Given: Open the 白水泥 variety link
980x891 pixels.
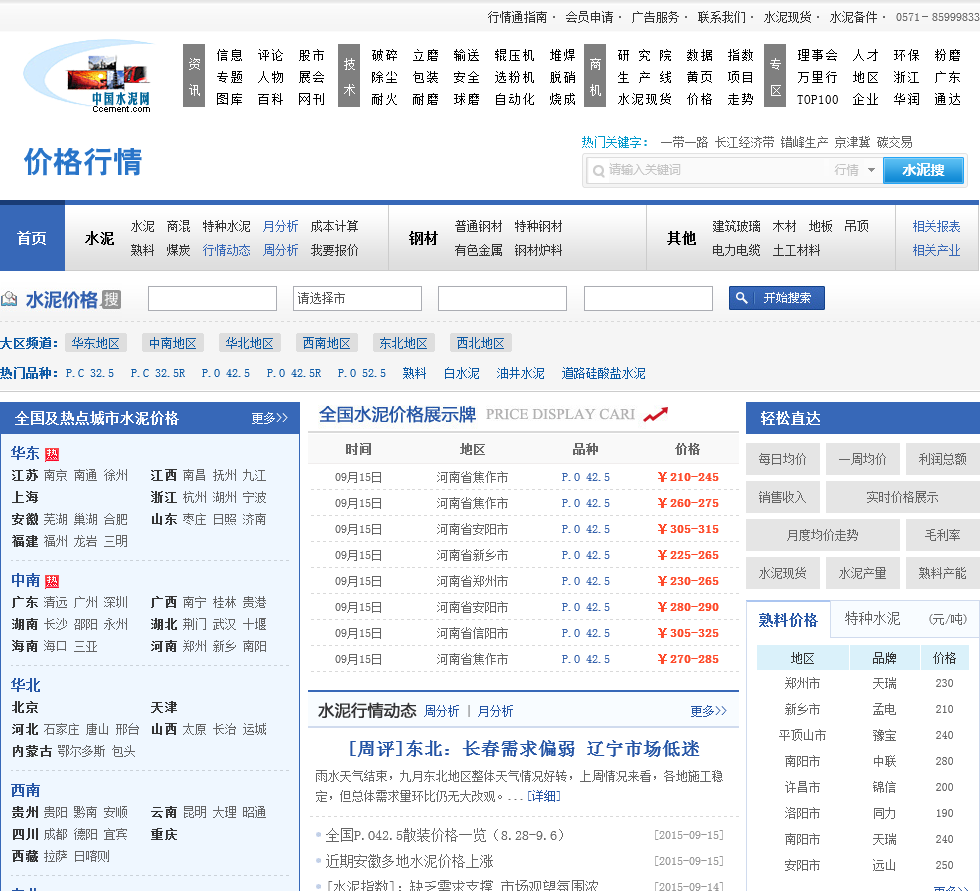Looking at the screenshot, I should (461, 373).
